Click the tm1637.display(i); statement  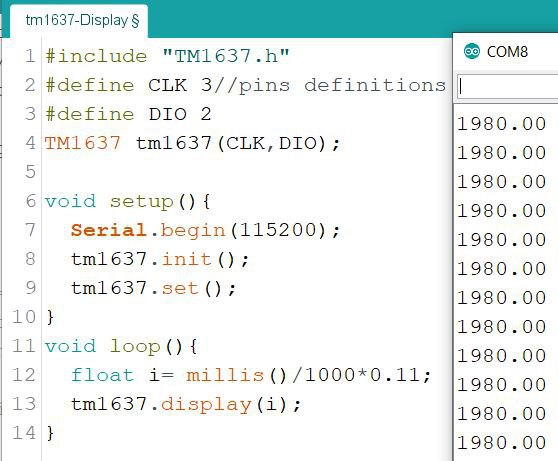coord(186,404)
